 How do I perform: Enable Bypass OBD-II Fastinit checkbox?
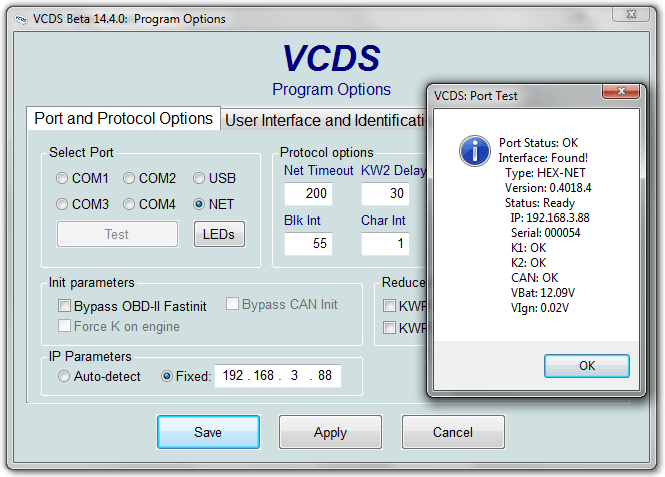point(64,306)
